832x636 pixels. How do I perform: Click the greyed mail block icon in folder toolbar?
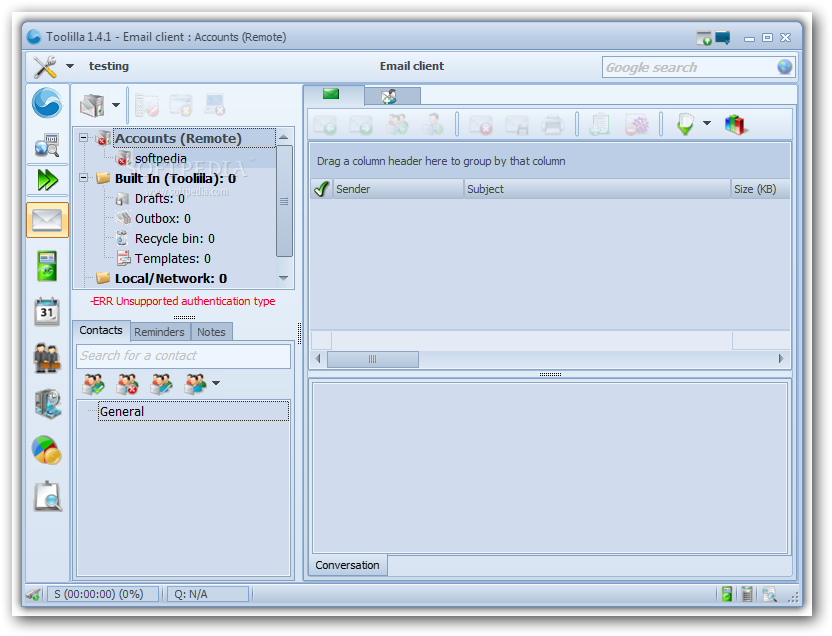(x=147, y=105)
